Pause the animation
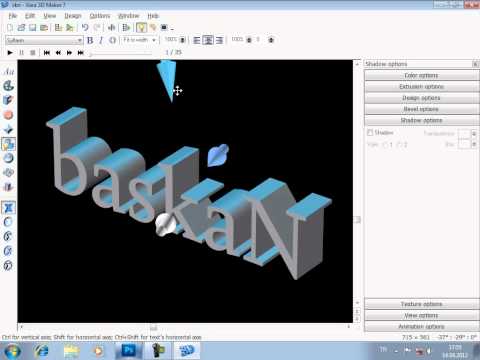This screenshot has height=360, width=480. tap(21, 53)
